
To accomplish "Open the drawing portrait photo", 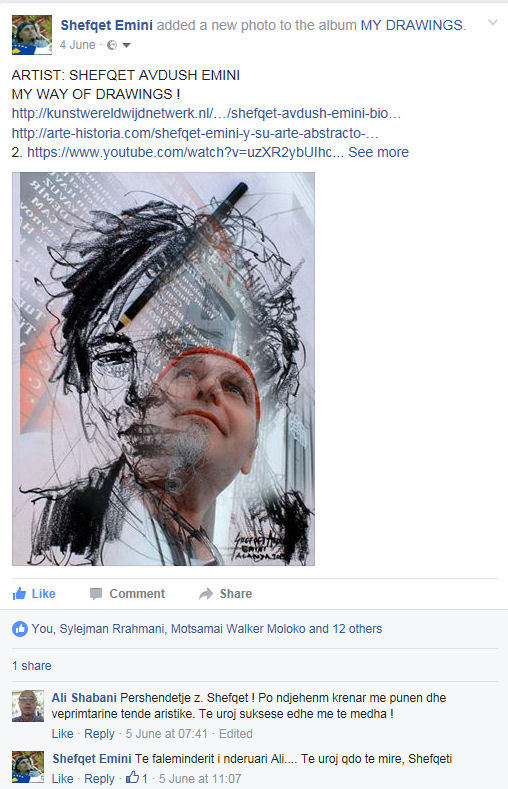I will [163, 369].
